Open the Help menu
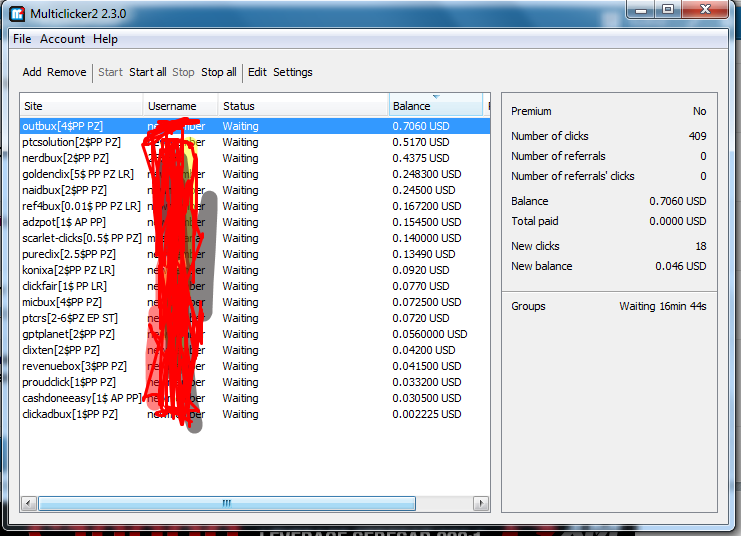 [x=105, y=39]
